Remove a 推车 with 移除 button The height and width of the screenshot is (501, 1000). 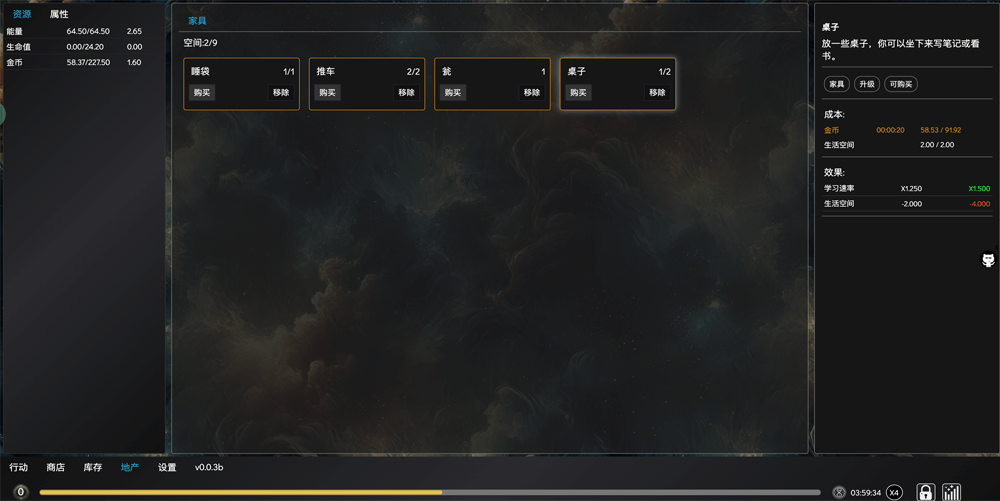[407, 92]
